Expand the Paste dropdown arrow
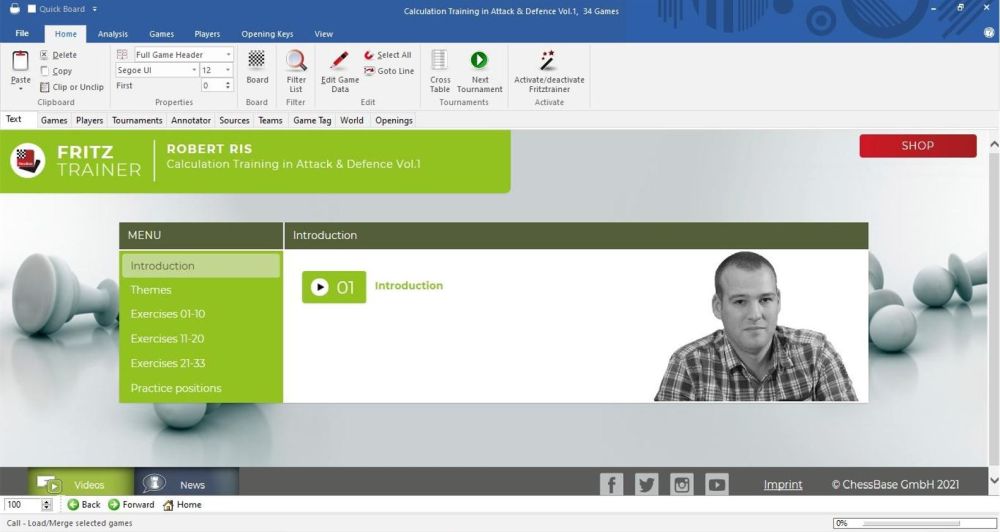1000x532 pixels. pos(20,89)
